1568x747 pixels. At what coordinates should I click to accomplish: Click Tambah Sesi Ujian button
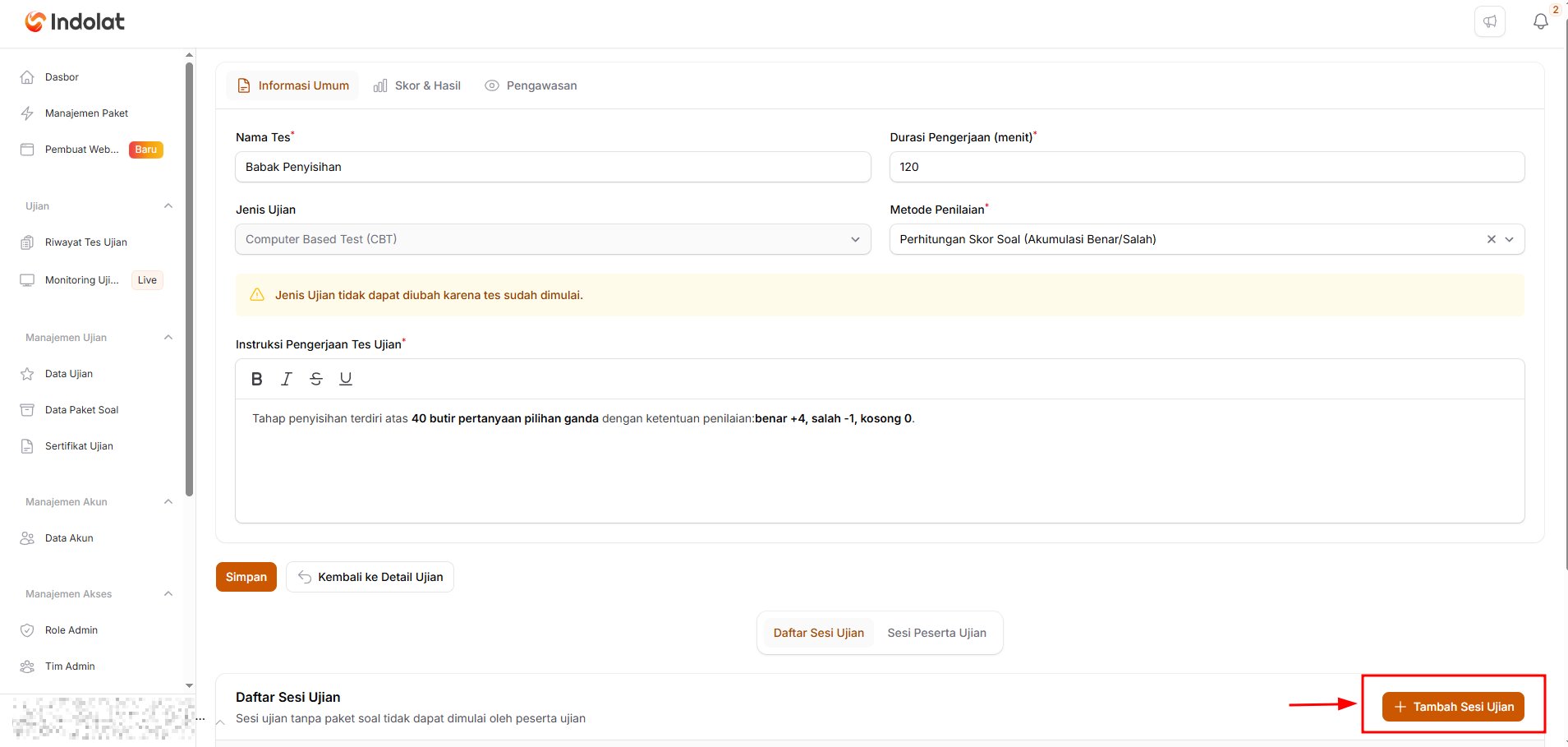(1453, 707)
